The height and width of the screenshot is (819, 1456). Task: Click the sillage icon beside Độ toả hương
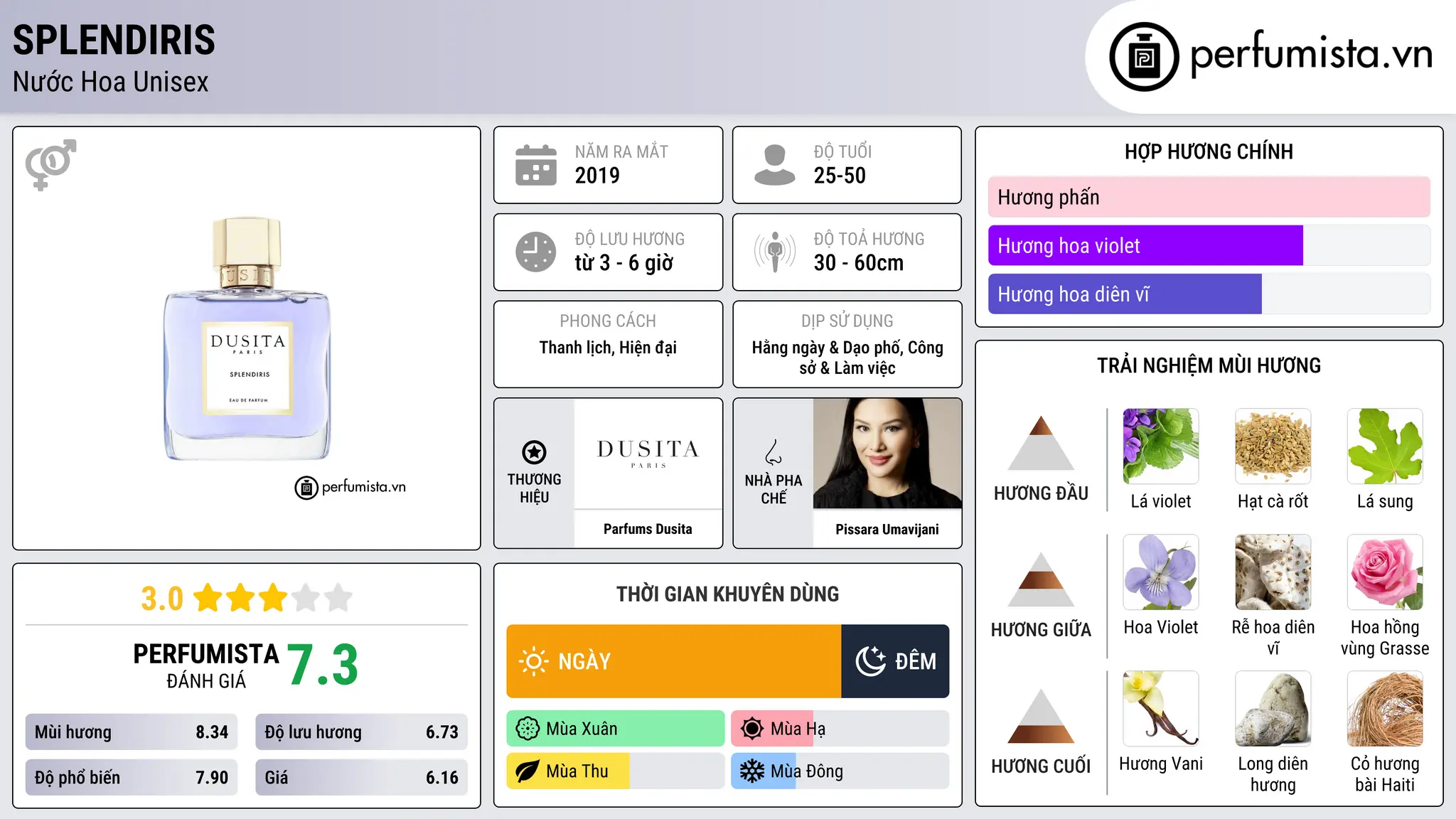pos(775,252)
